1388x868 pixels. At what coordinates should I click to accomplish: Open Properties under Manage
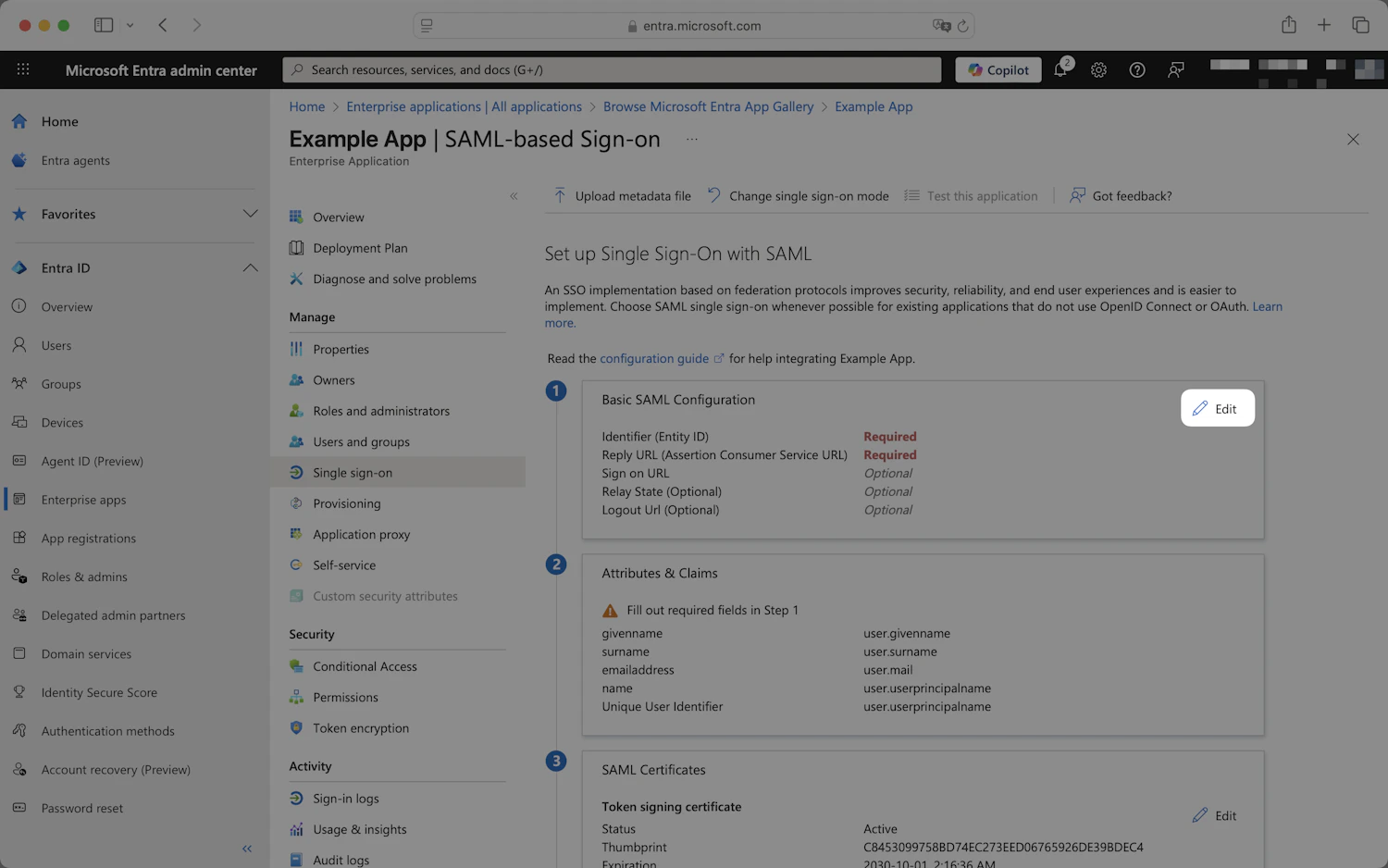[x=341, y=349]
